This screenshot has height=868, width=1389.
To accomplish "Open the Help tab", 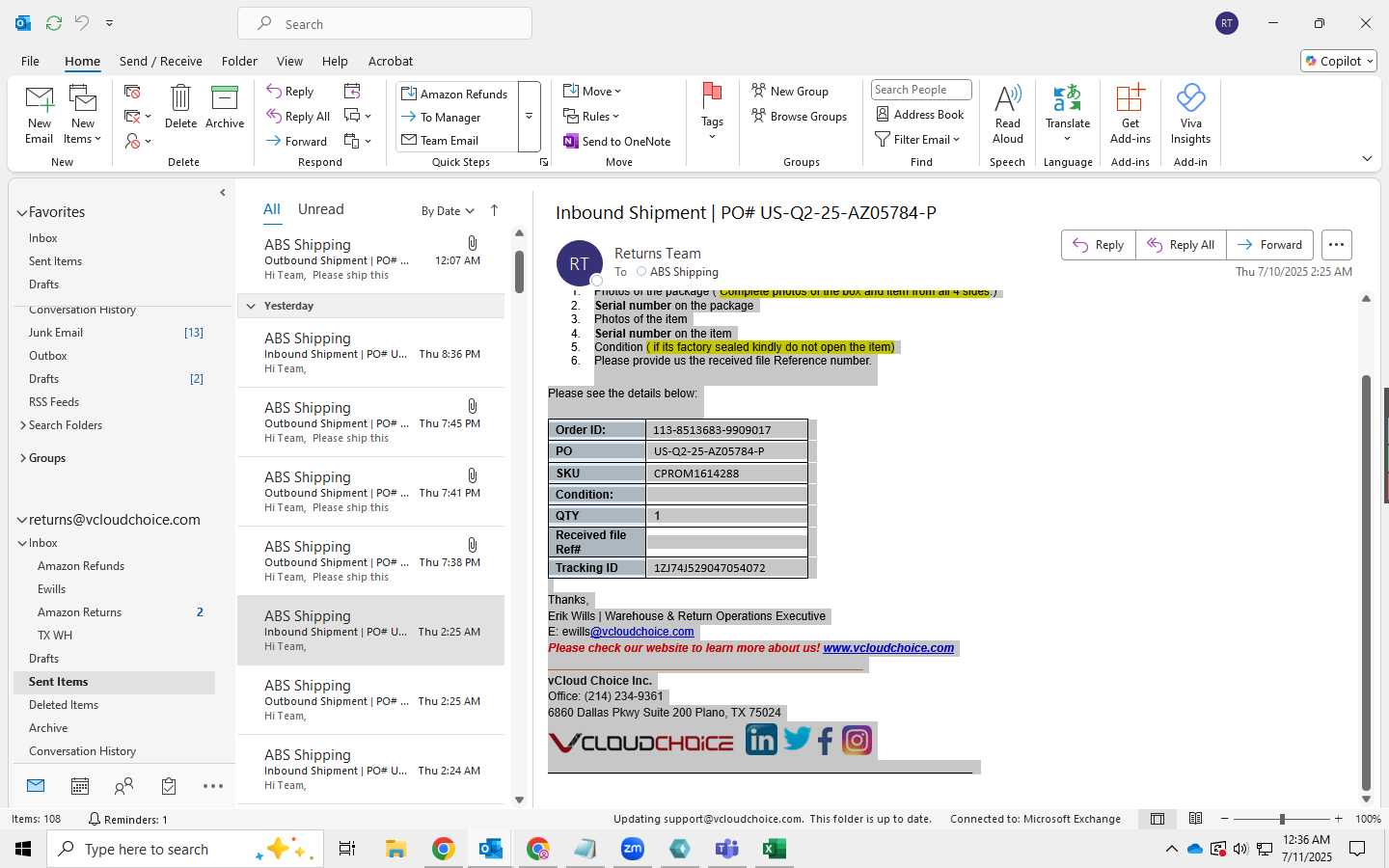I will point(335,61).
